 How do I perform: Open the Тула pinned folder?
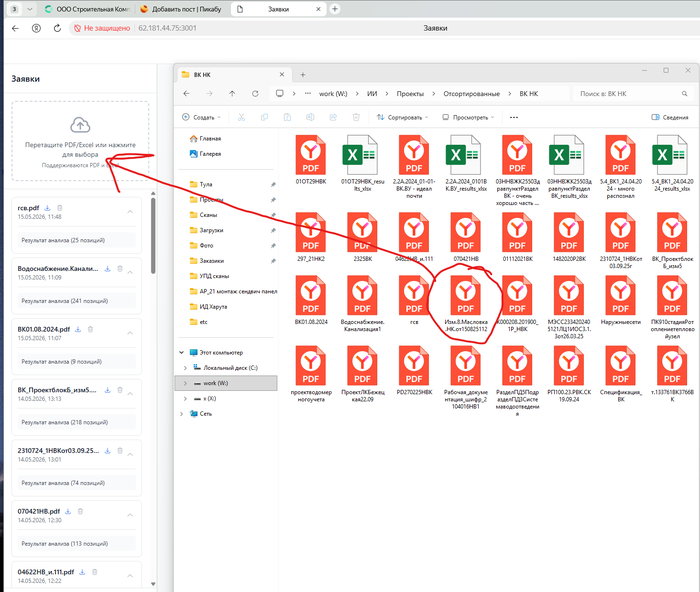click(x=201, y=184)
